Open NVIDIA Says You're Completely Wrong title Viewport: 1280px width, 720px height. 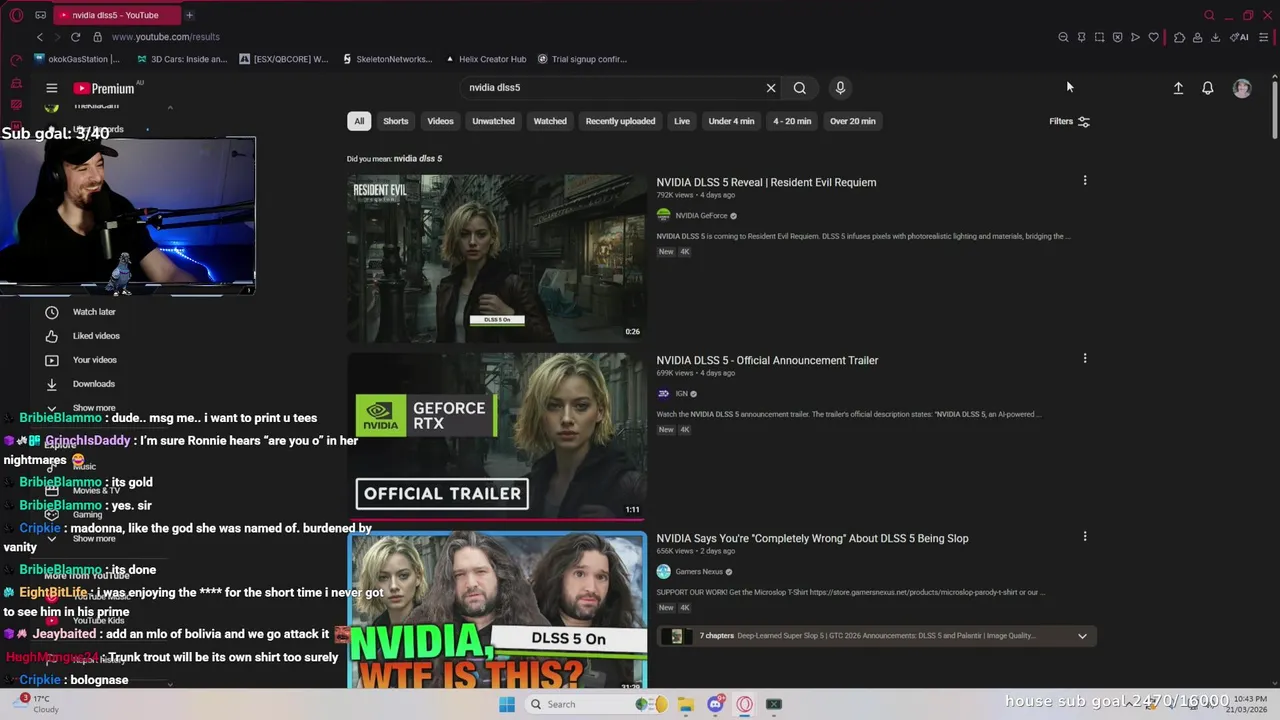812,538
